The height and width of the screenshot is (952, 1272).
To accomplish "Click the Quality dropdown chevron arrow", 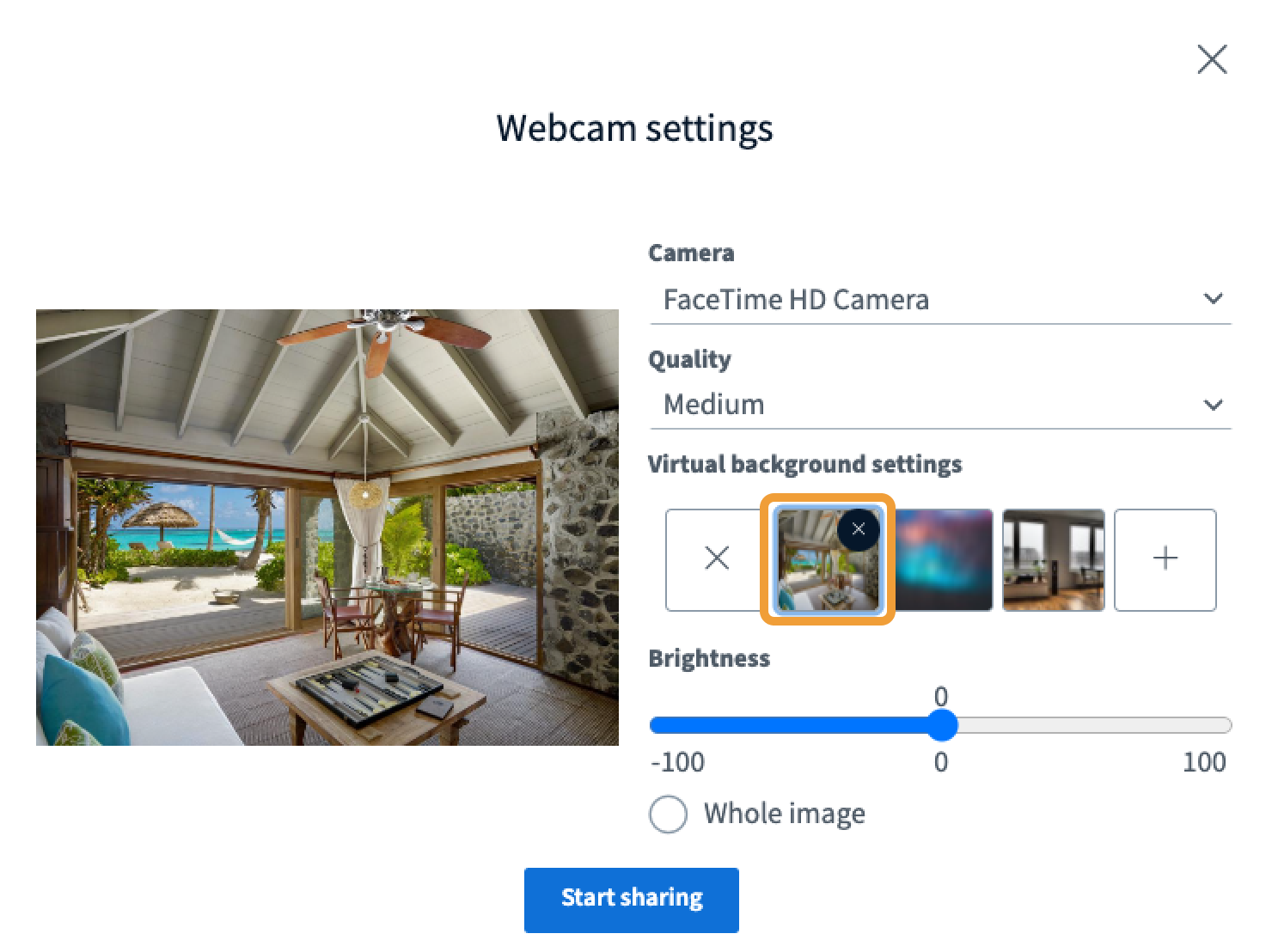I will 1213,405.
